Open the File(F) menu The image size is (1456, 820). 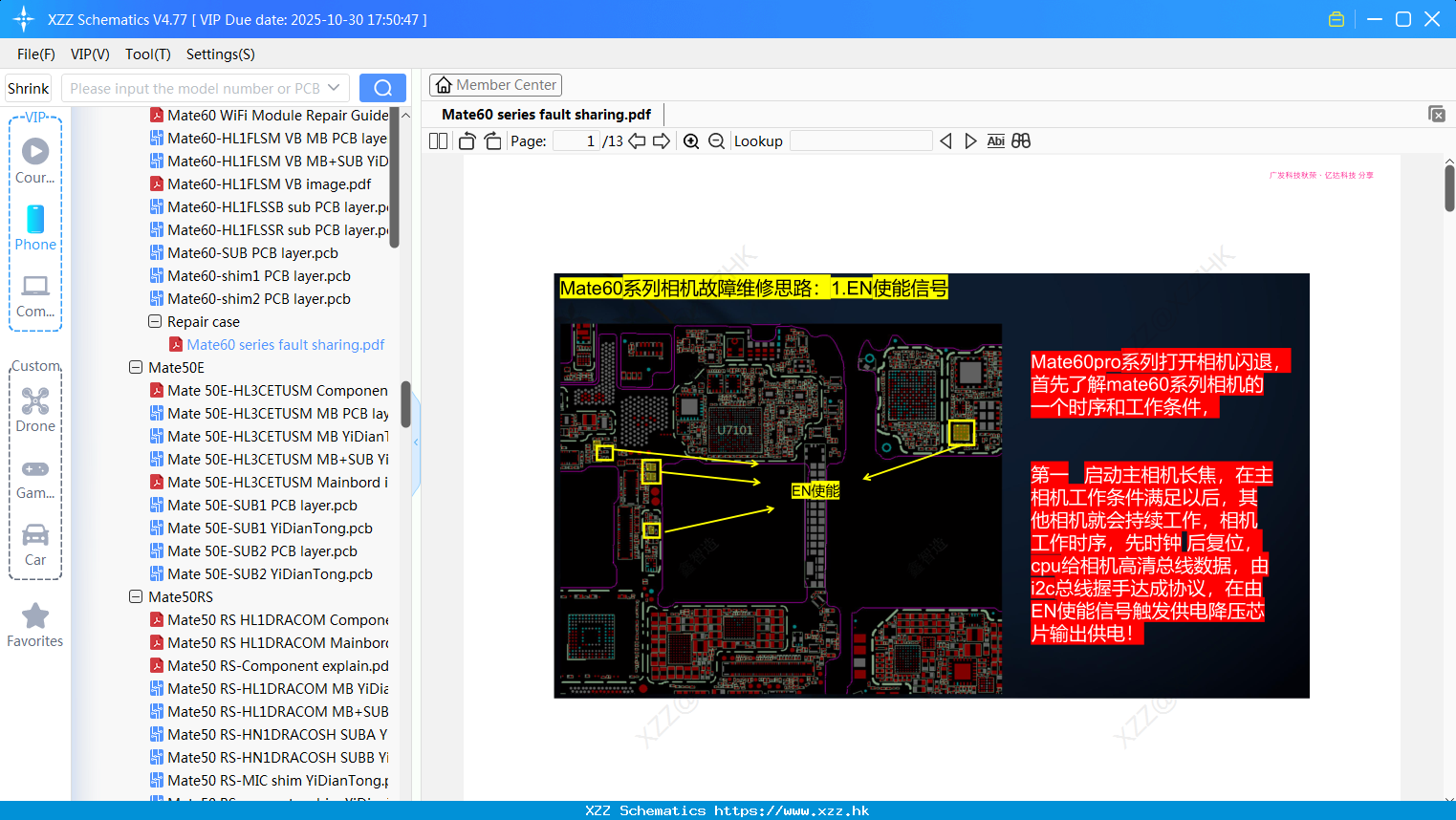tap(36, 54)
